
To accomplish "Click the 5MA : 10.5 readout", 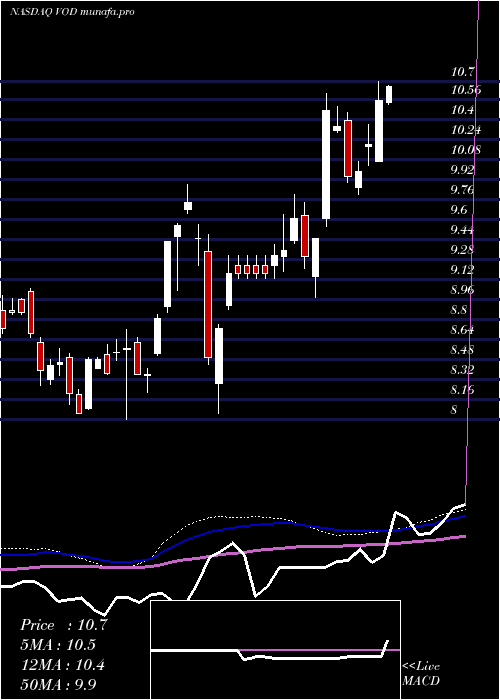I will coord(58,645).
